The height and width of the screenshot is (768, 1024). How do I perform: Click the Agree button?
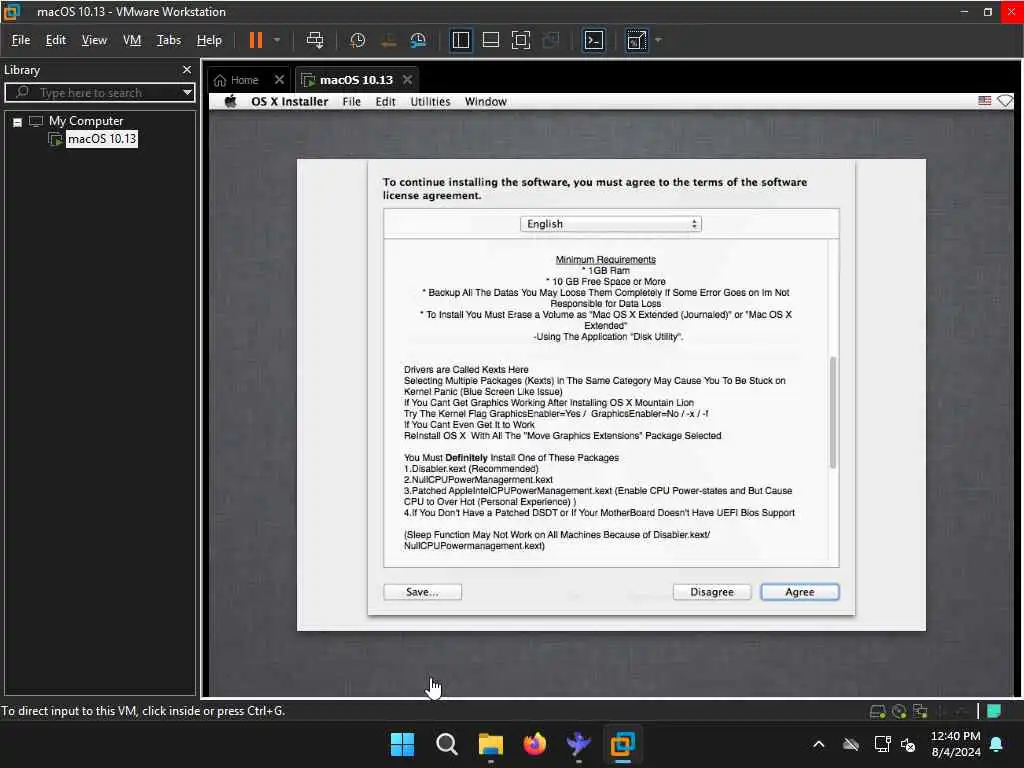[x=800, y=592]
